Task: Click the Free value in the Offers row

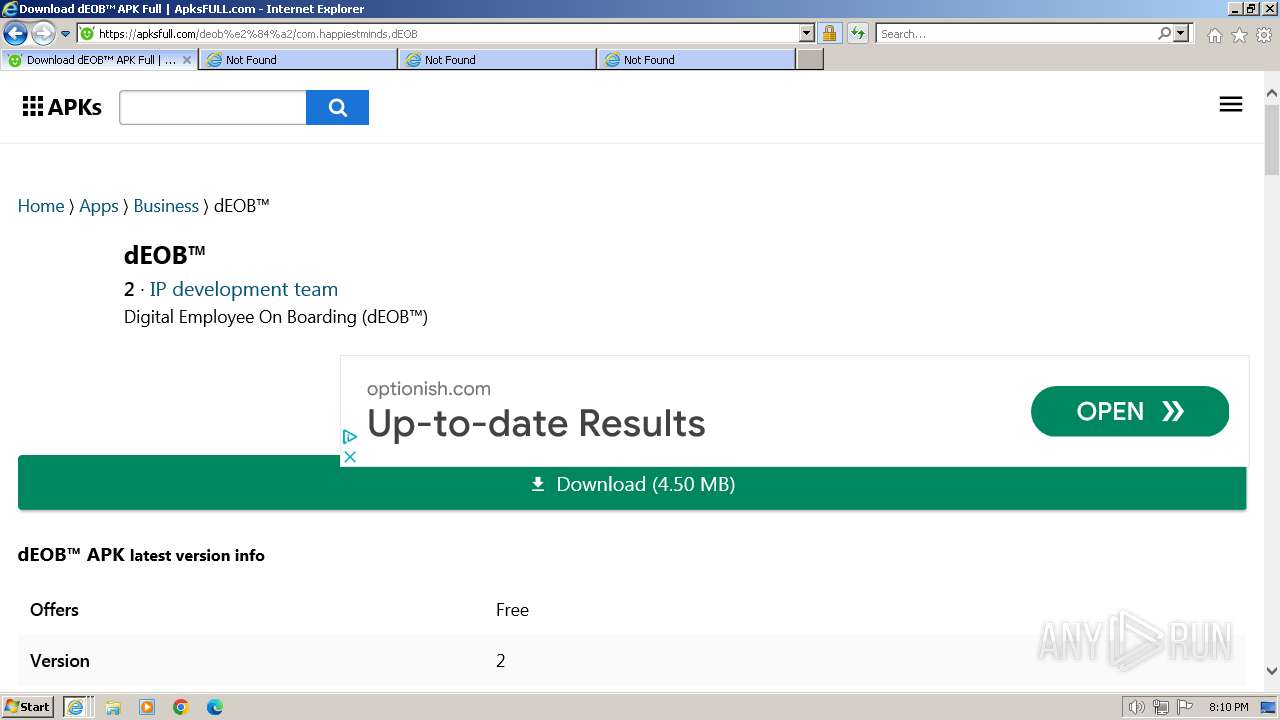Action: [x=512, y=610]
